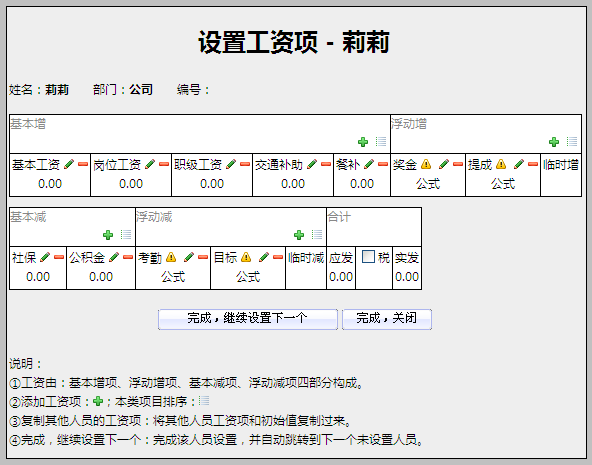Image resolution: width=592 pixels, height=465 pixels.
Task: Remove 岗位工资 using red minus icon
Action: pos(164,164)
